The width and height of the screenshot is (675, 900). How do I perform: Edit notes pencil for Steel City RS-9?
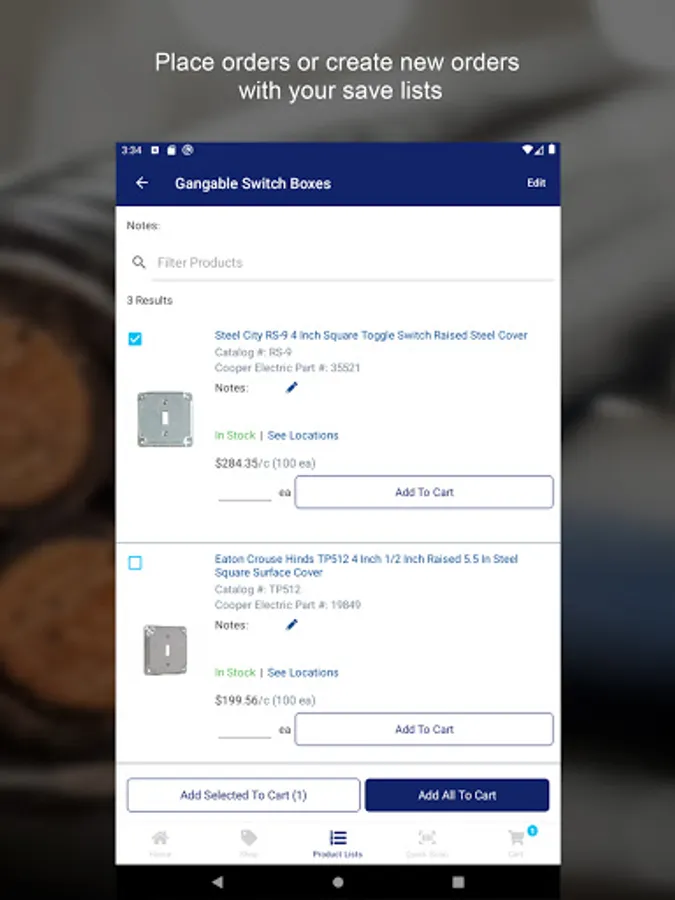(292, 388)
